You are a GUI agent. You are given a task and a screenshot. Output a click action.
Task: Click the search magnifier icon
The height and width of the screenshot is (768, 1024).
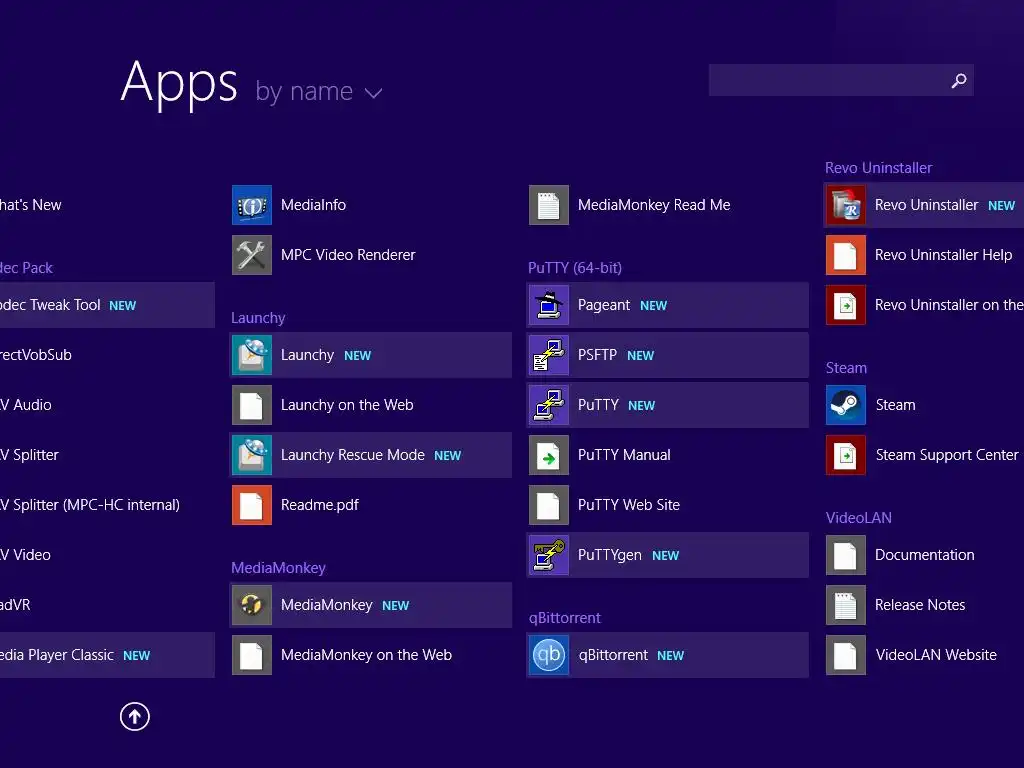coord(959,80)
